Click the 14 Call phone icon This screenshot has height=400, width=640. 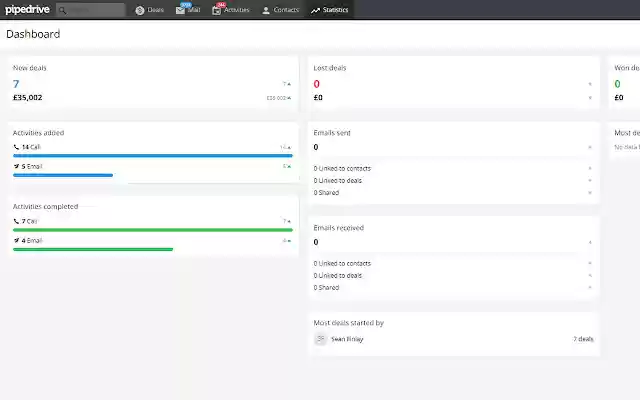coord(16,147)
